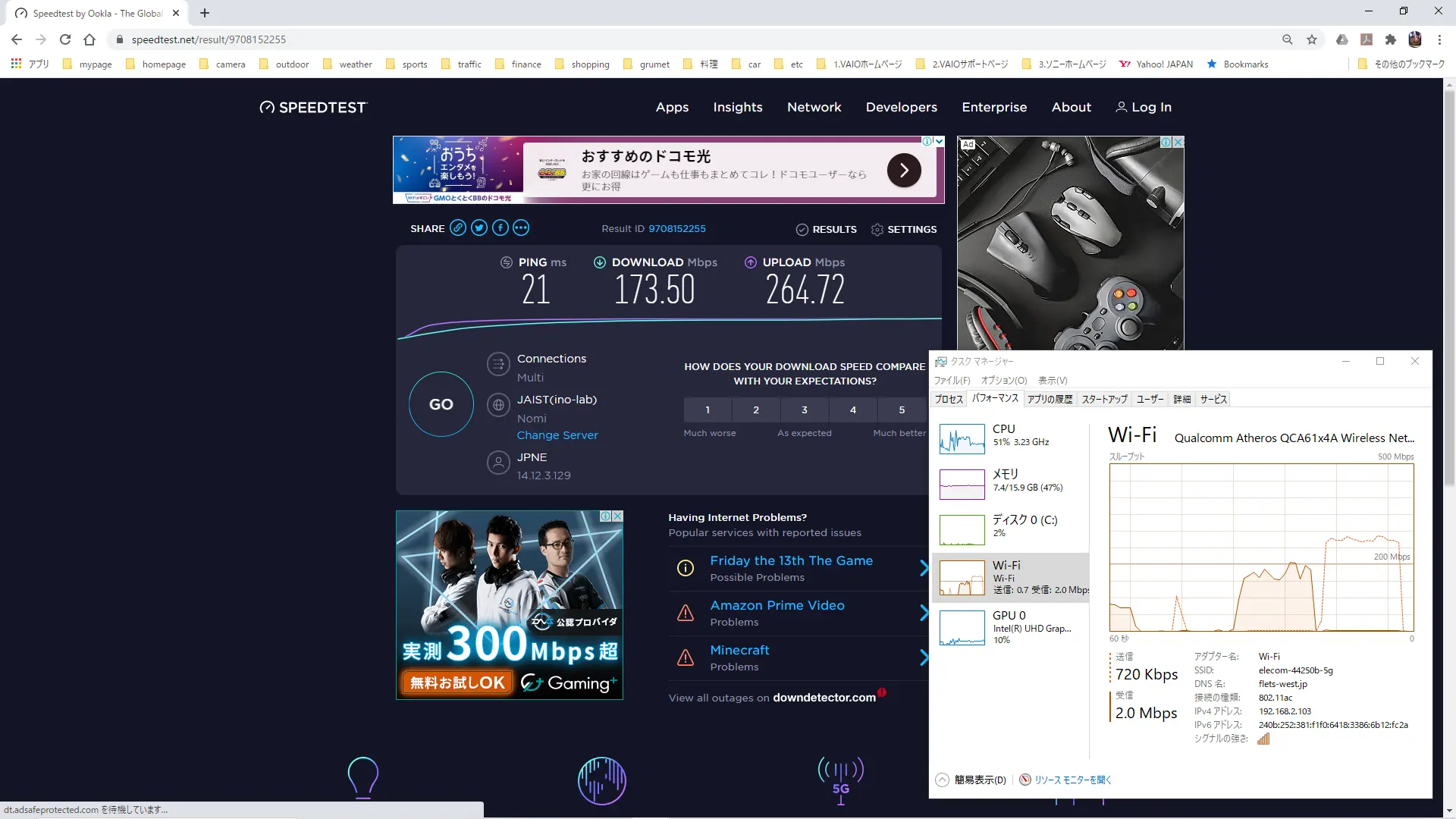Click Log In in Speedtest header
Screen dimensions: 1456x819
click(x=1144, y=108)
